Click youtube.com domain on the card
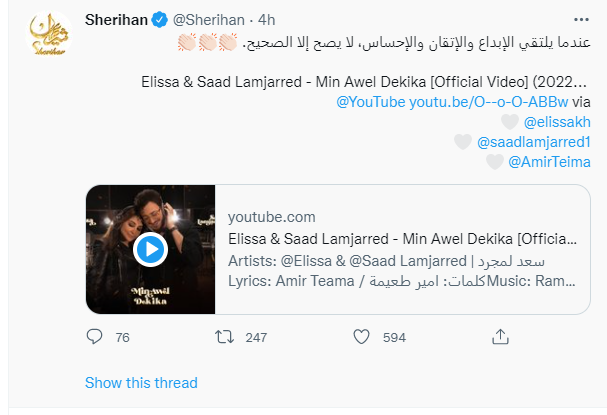The image size is (607, 415). 272,216
